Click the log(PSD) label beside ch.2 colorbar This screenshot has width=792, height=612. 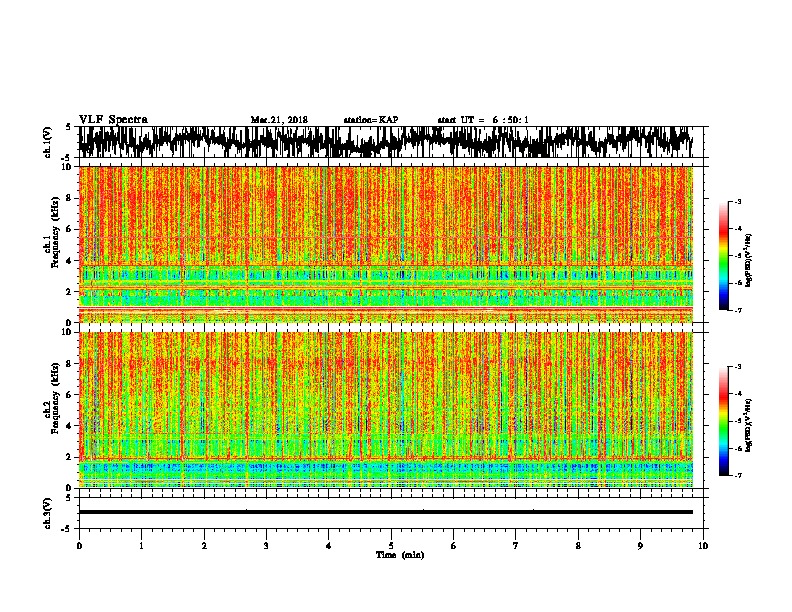[749, 425]
